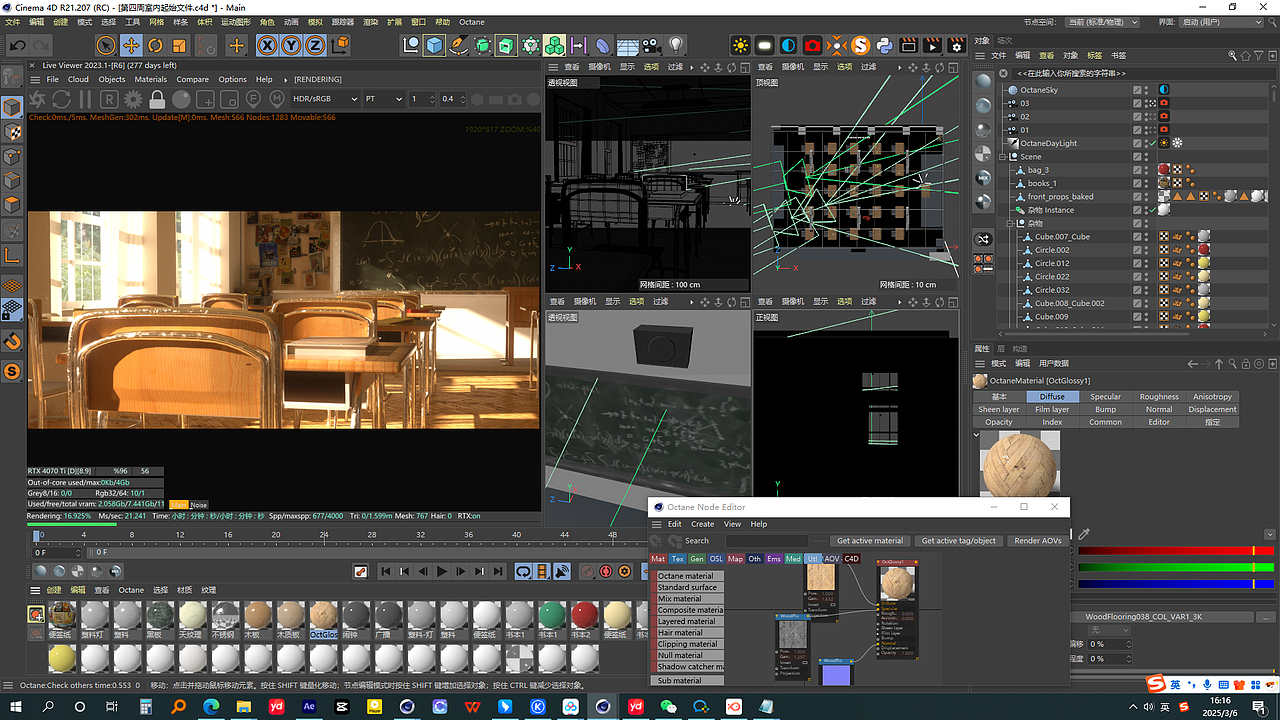Open Node Editor Create menu
Viewport: 1280px width, 720px height.
tap(703, 524)
